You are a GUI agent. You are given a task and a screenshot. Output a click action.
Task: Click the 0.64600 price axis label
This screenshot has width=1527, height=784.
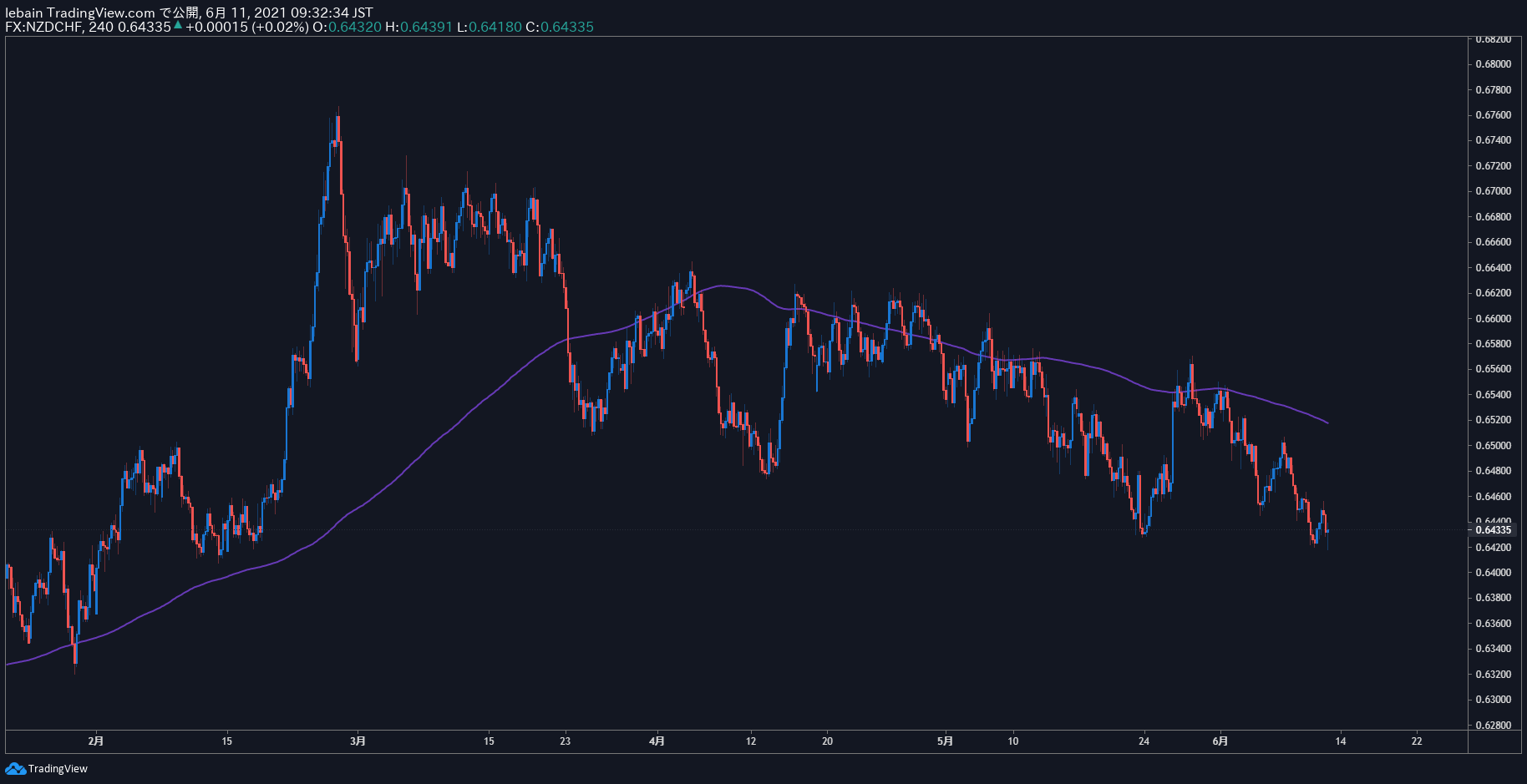click(1493, 497)
